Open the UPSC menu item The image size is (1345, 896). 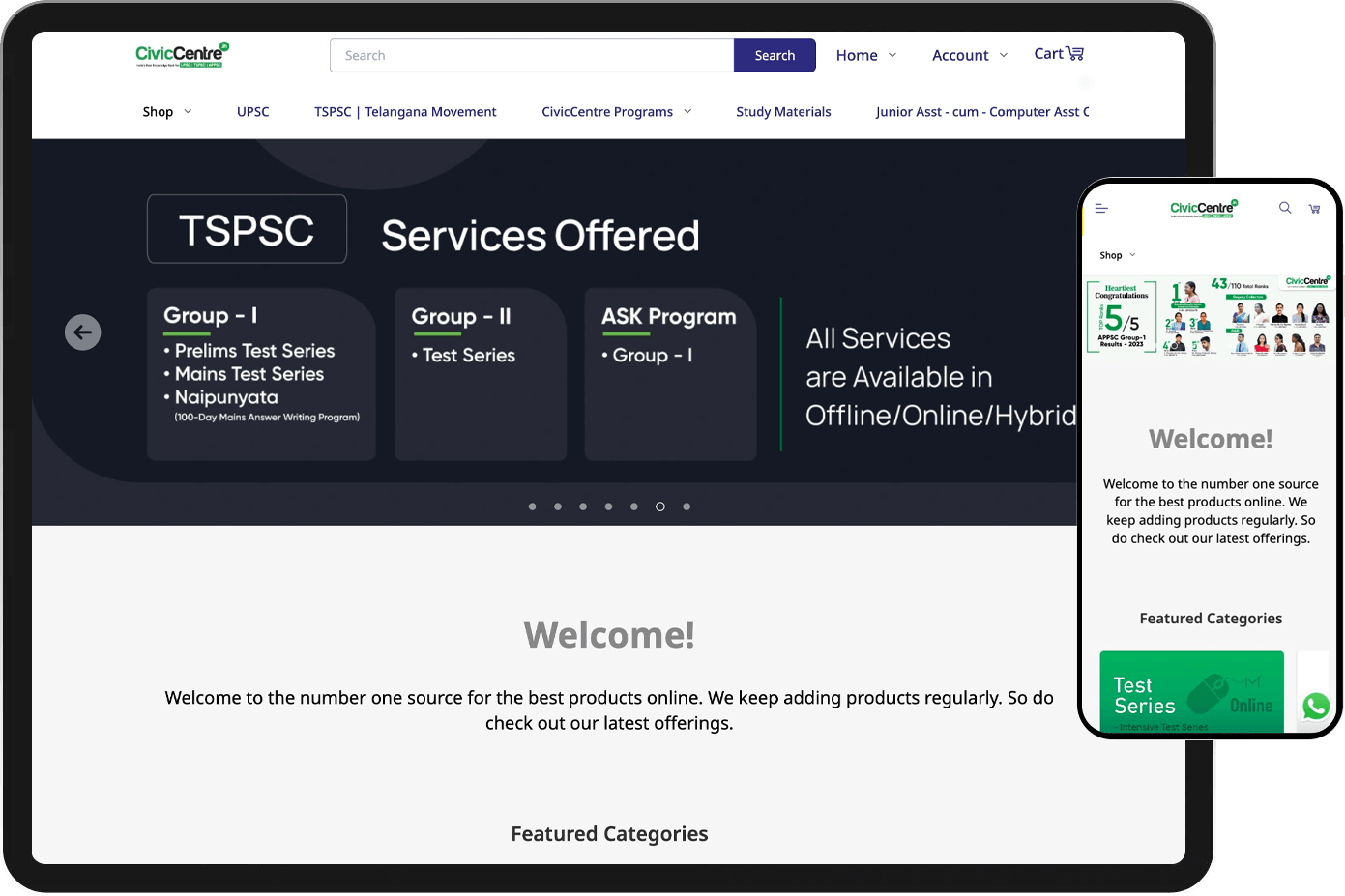coord(253,112)
